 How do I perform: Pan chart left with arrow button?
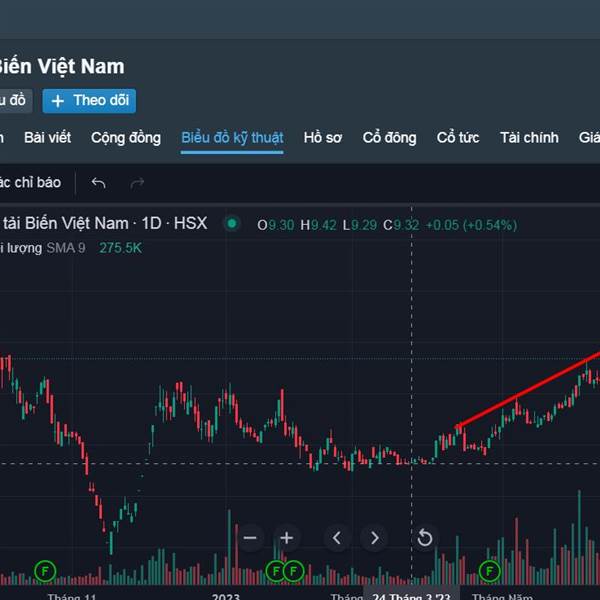pyautogui.click(x=337, y=538)
